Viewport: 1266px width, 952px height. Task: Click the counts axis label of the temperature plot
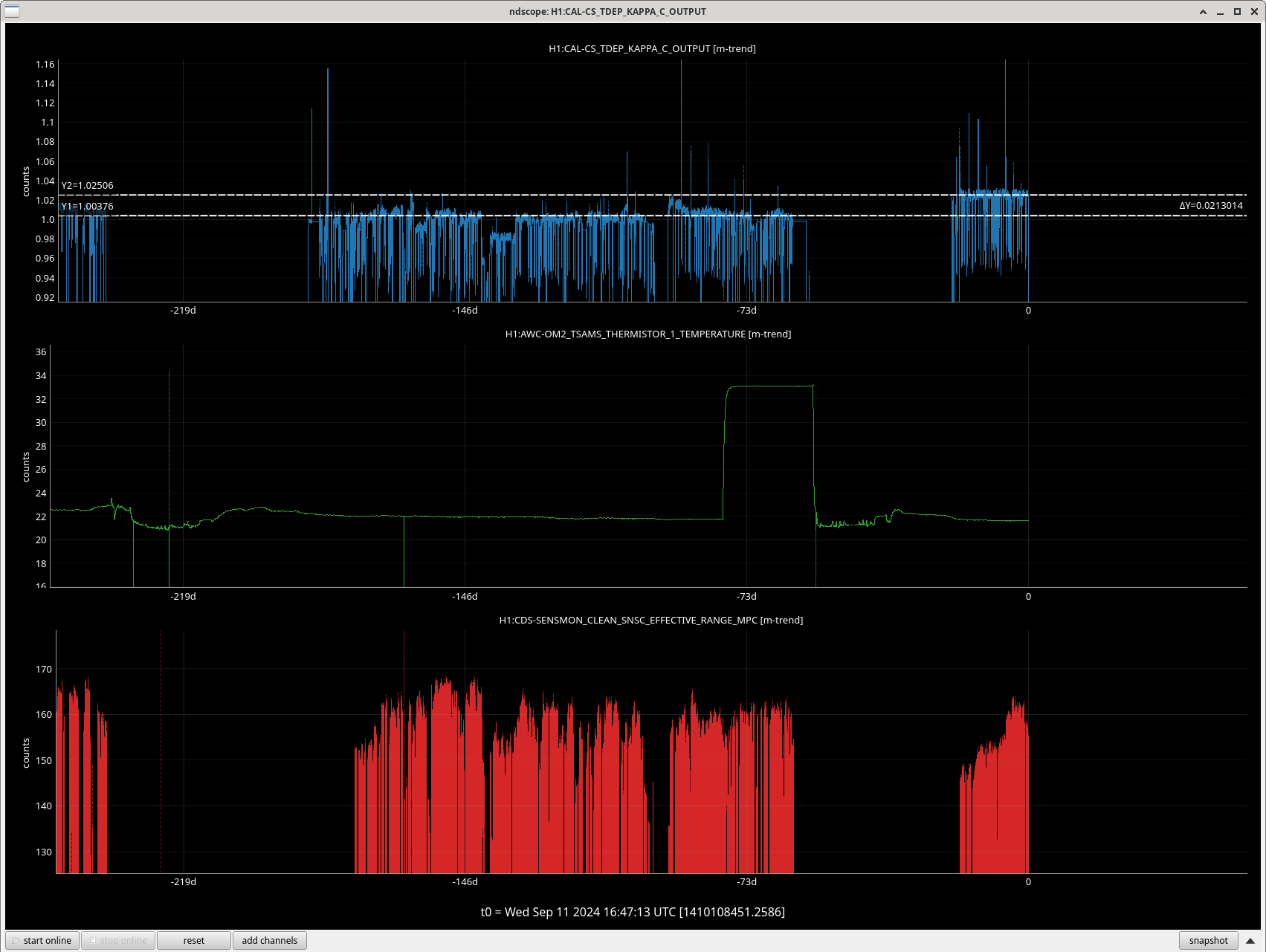point(26,467)
